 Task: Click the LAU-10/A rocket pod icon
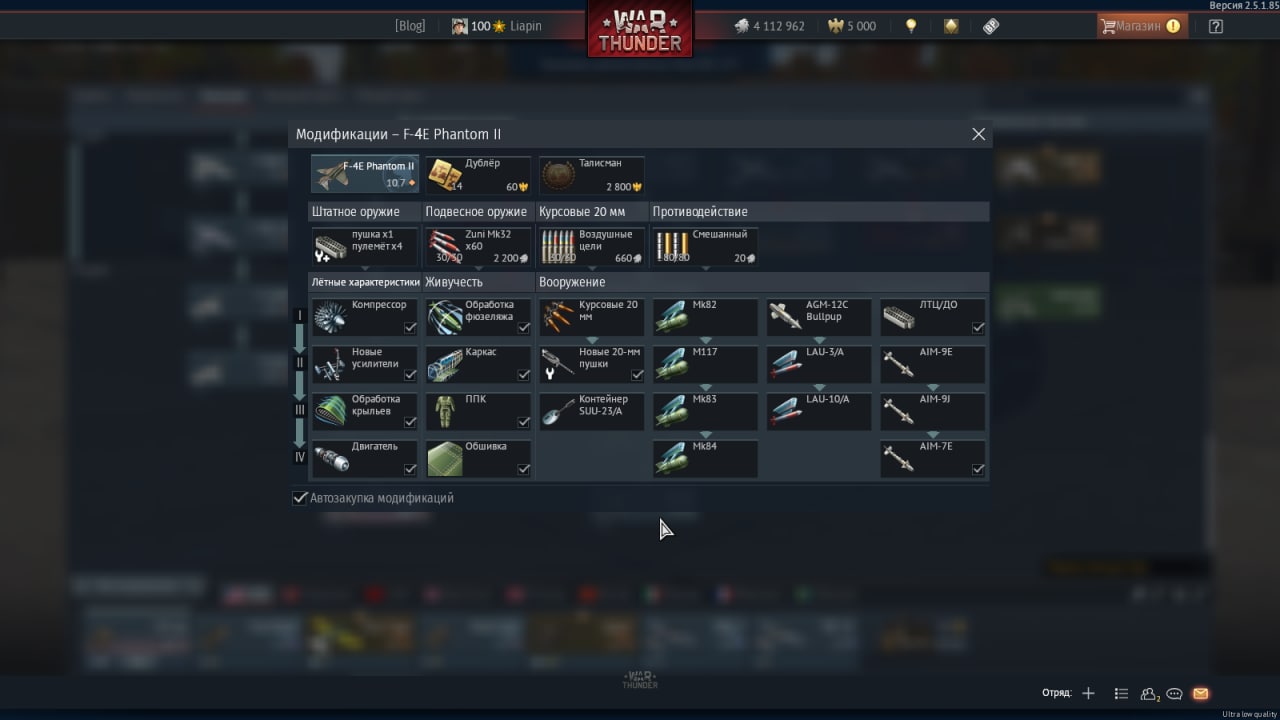point(786,411)
